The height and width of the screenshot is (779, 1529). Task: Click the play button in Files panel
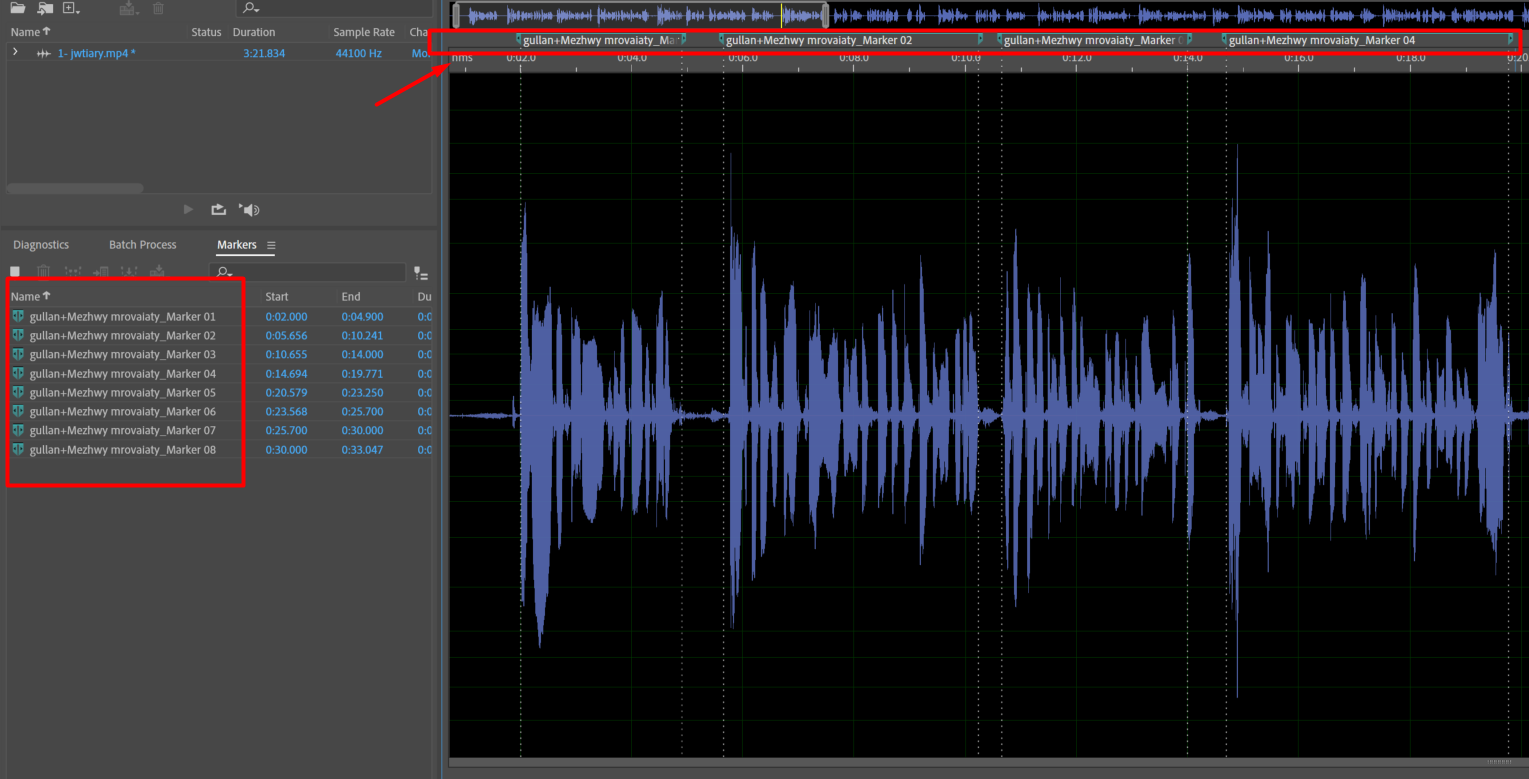(x=188, y=210)
